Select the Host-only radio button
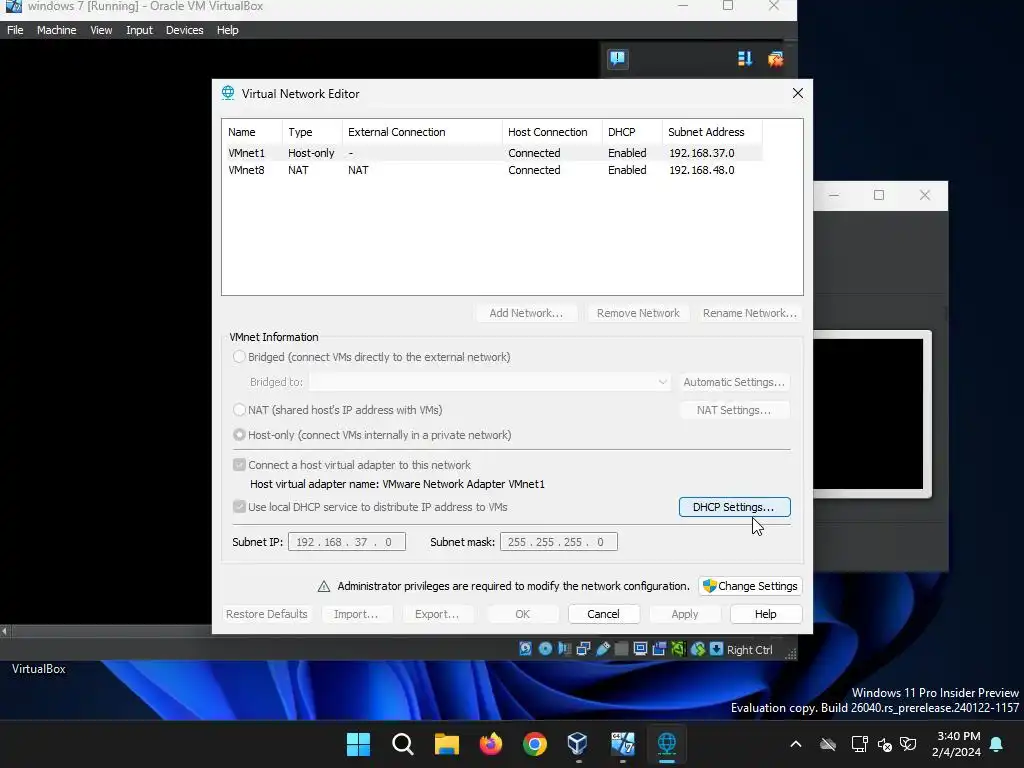This screenshot has height=768, width=1024. (239, 434)
